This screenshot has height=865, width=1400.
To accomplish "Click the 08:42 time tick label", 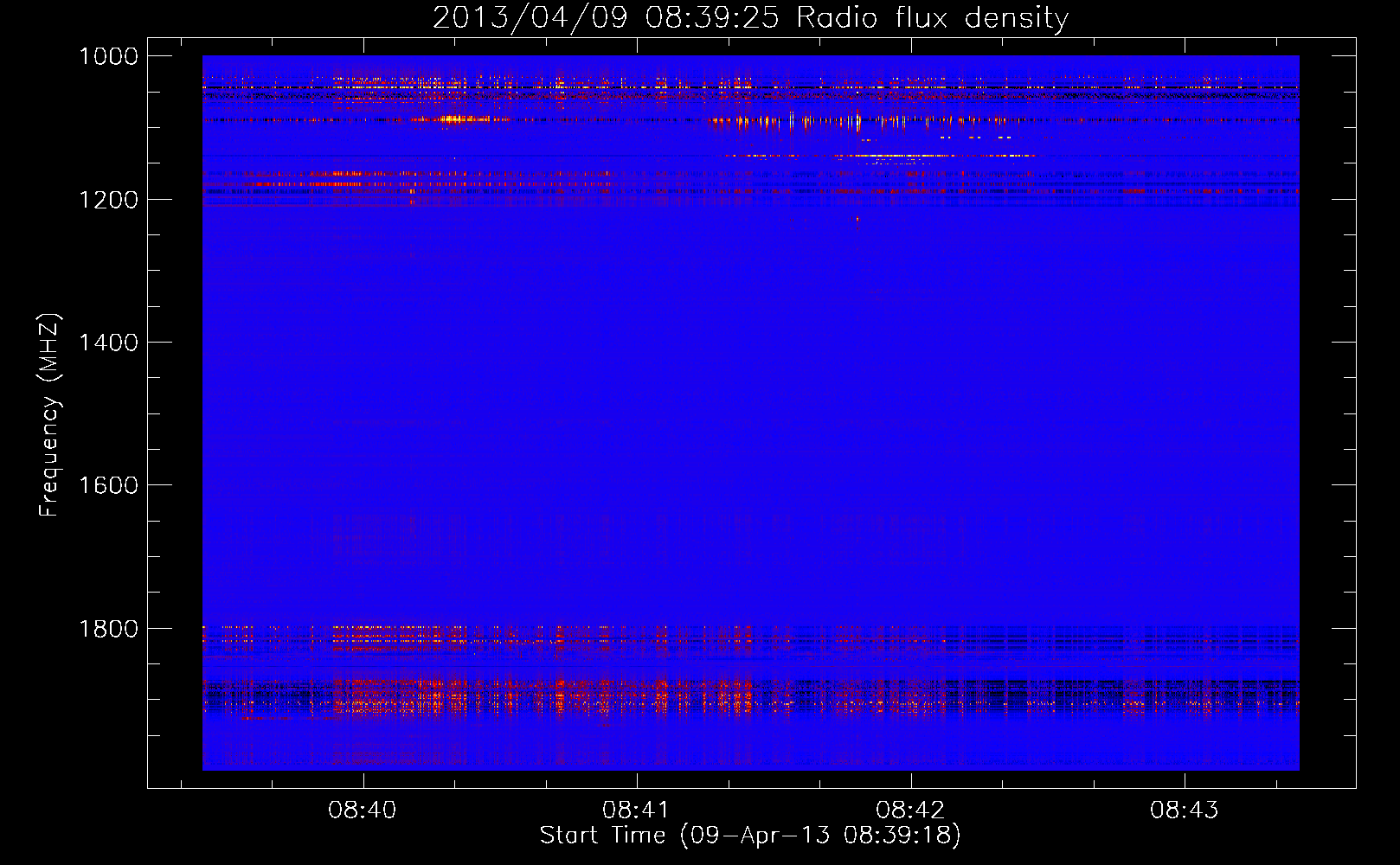I will 910,810.
